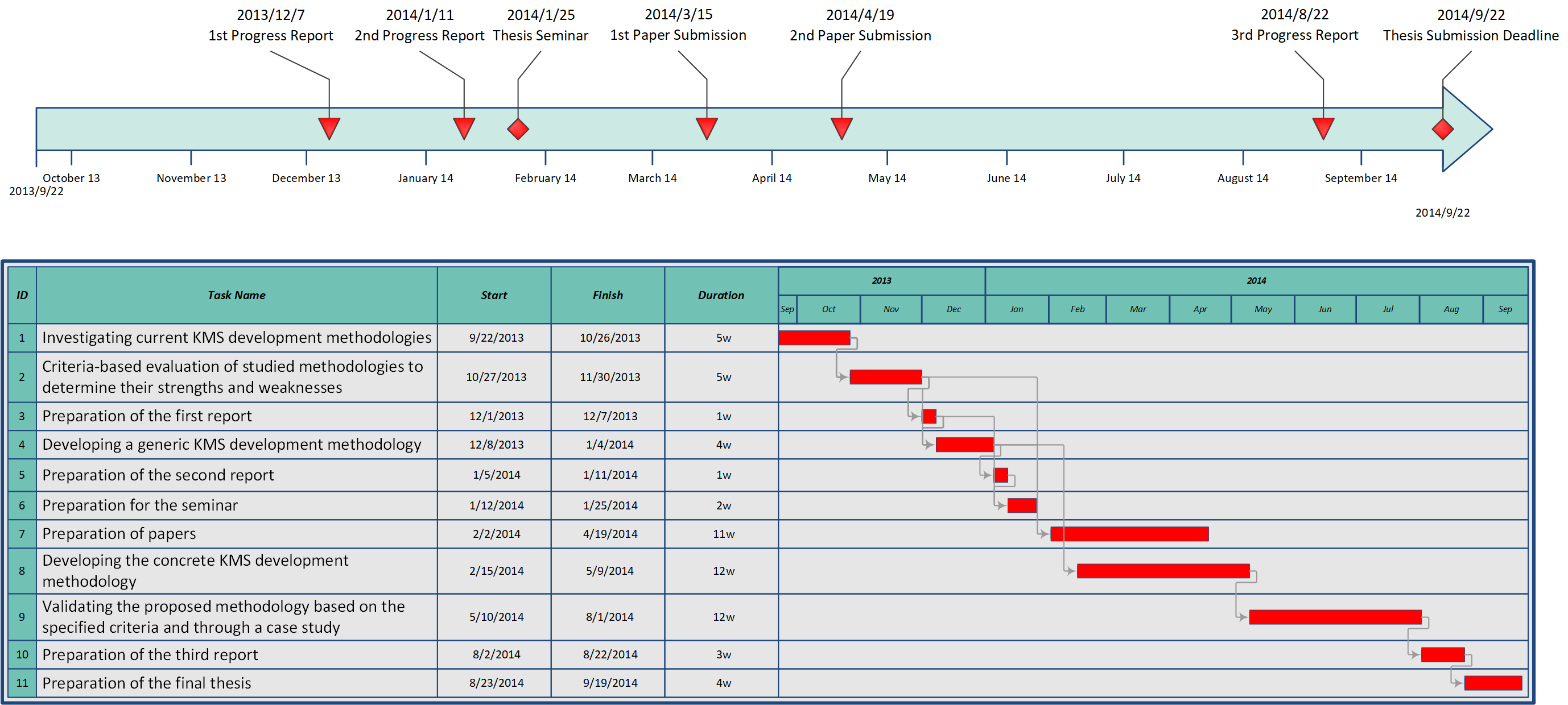Click the 2nd Progress Report triangle marker
1568x705 pixels.
(464, 127)
